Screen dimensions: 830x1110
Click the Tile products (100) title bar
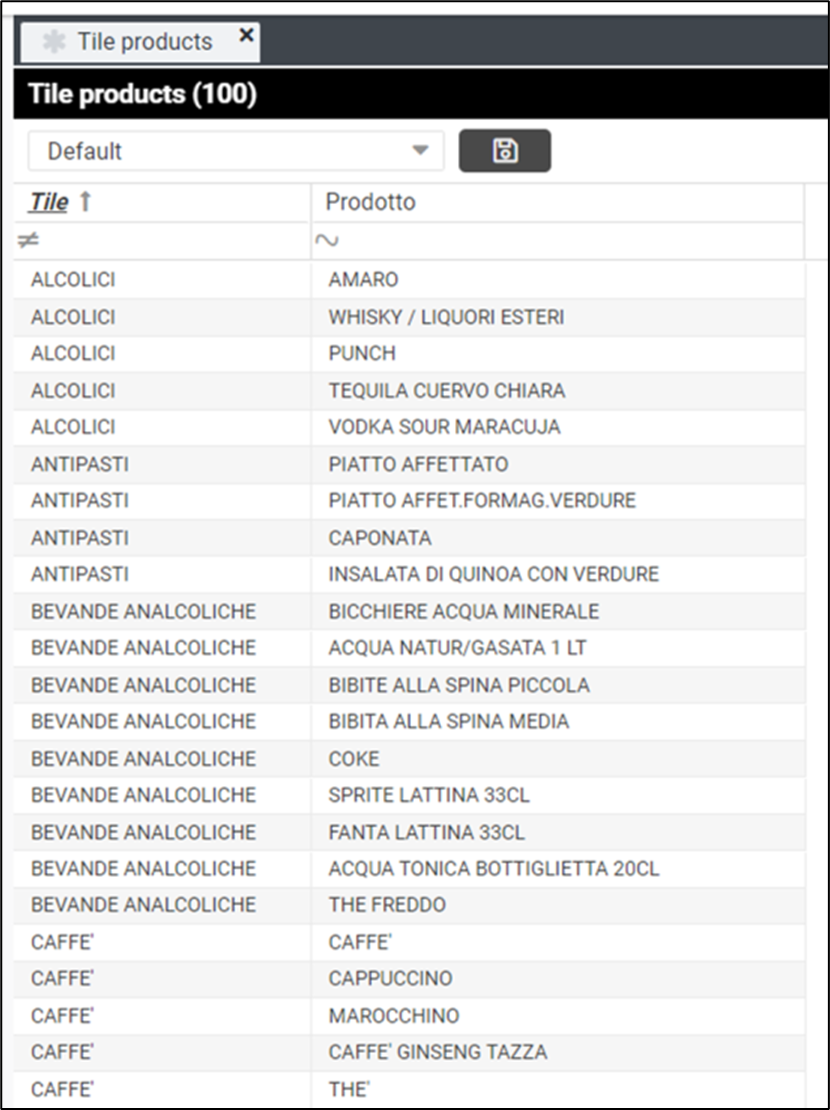click(x=142, y=95)
